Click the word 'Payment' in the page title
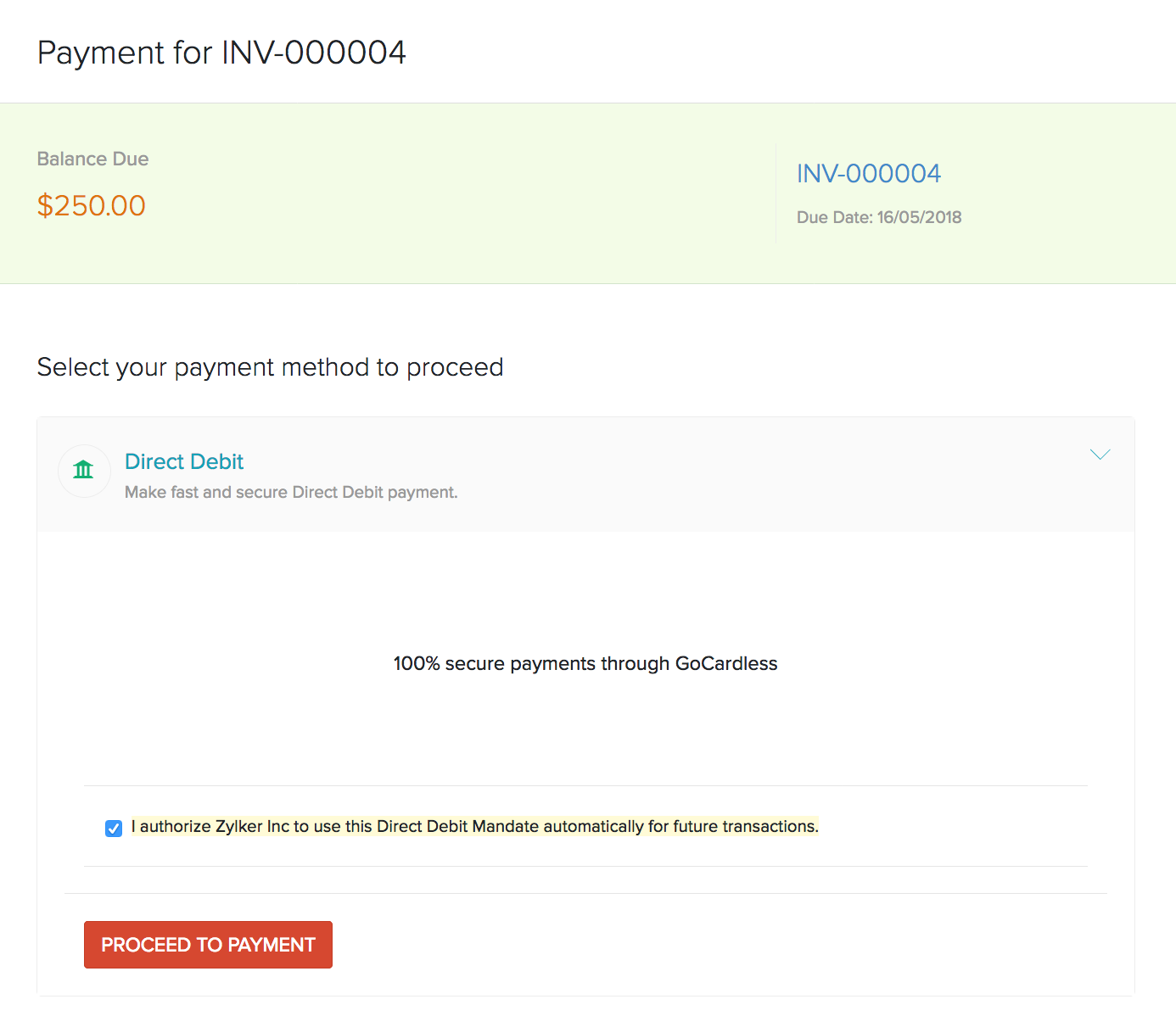 pyautogui.click(x=101, y=53)
